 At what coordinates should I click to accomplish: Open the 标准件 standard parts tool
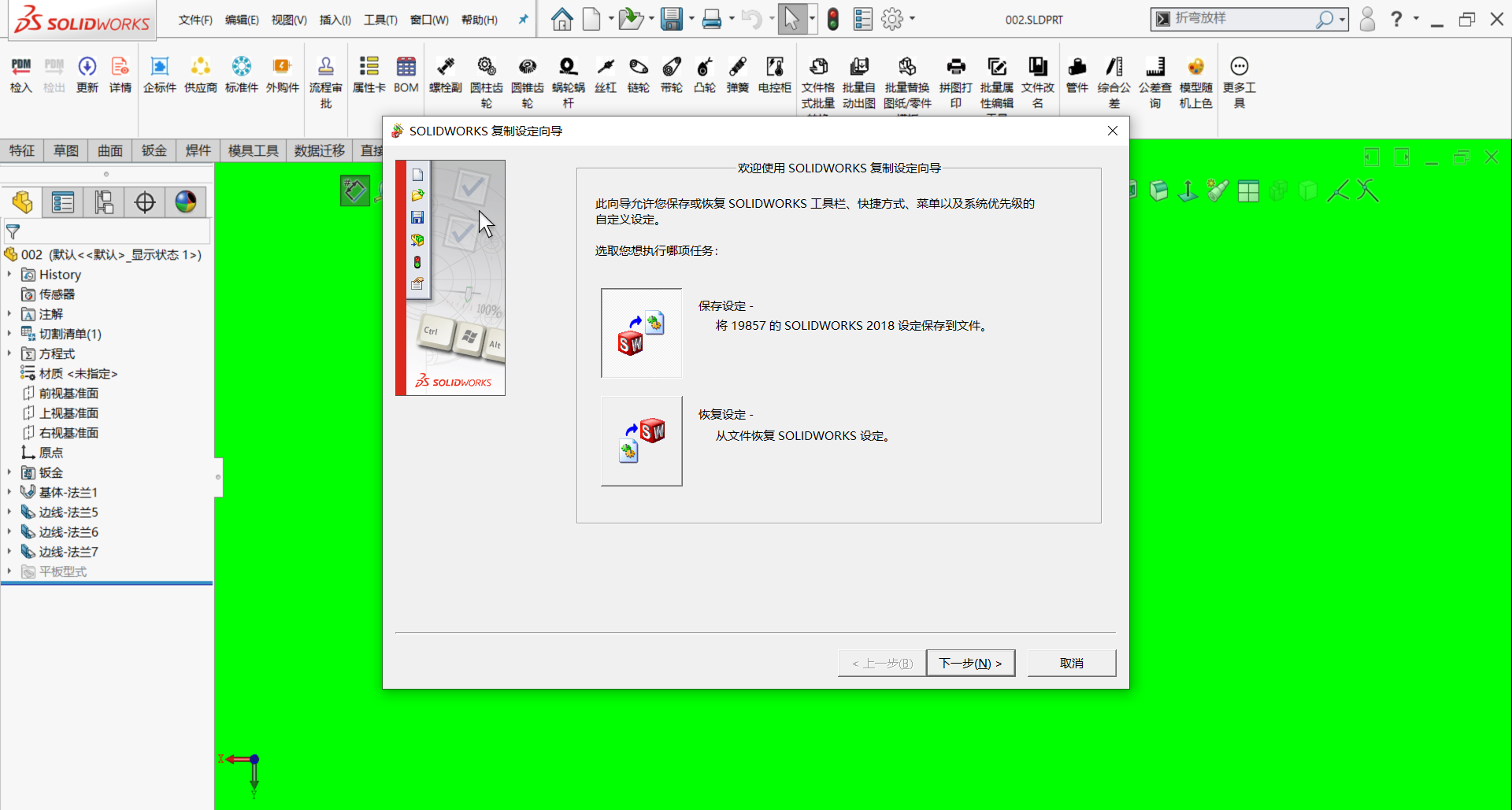click(242, 75)
